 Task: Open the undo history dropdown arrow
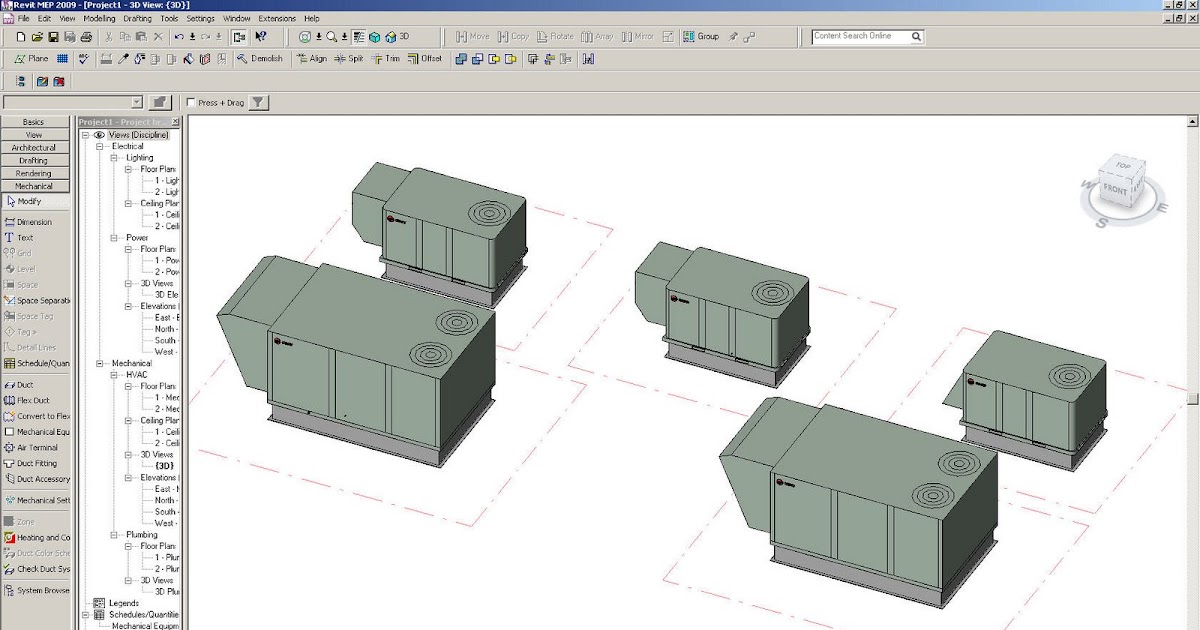tap(192, 37)
